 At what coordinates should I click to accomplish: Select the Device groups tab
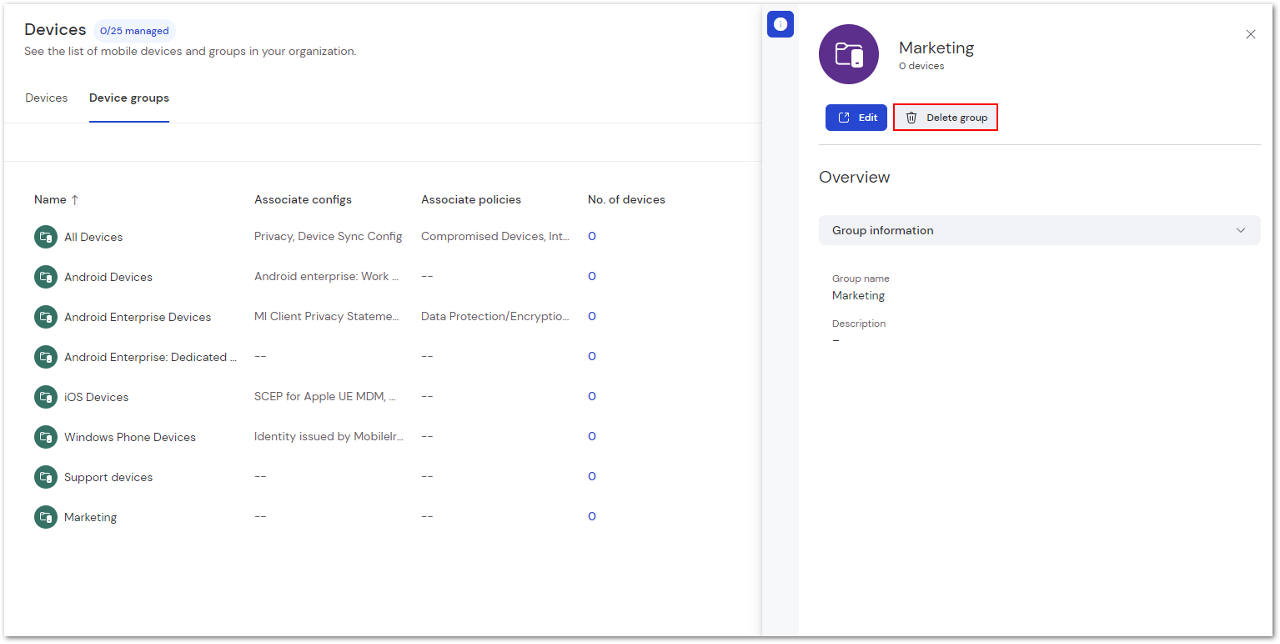(x=129, y=98)
